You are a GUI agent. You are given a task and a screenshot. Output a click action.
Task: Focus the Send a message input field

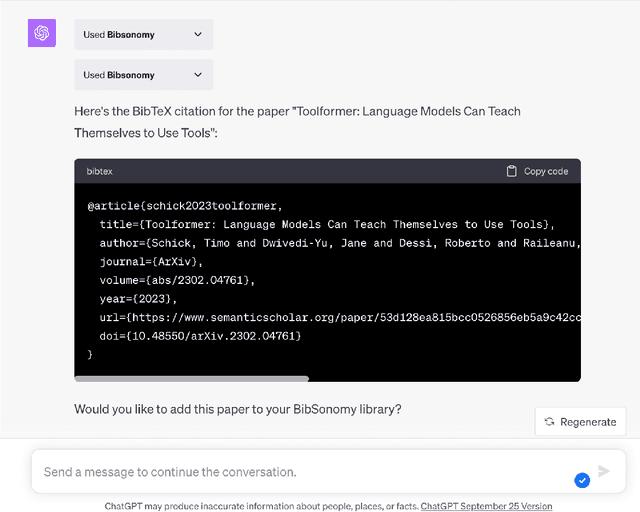click(x=300, y=471)
